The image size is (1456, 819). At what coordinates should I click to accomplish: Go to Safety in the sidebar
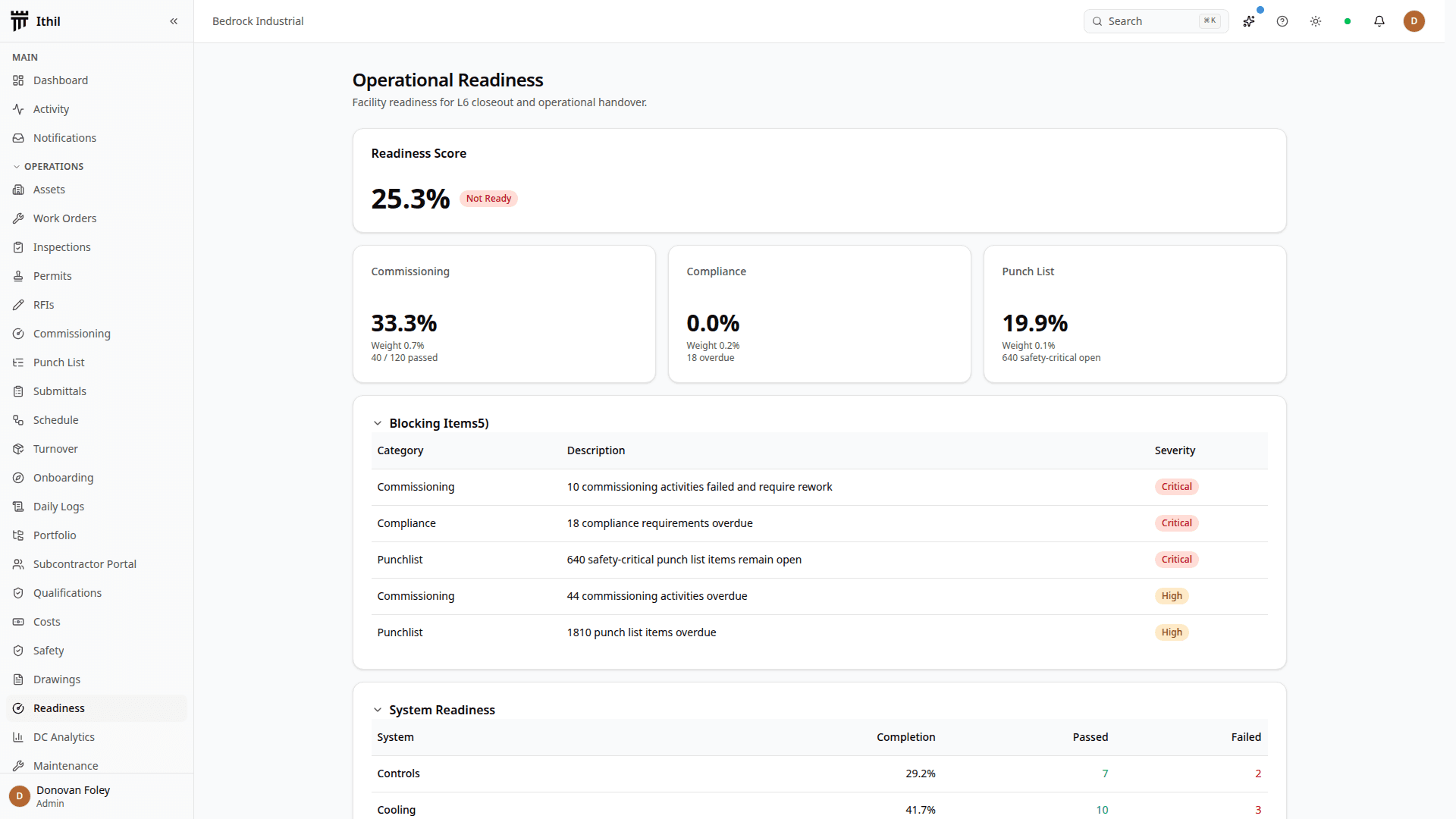tap(96, 651)
